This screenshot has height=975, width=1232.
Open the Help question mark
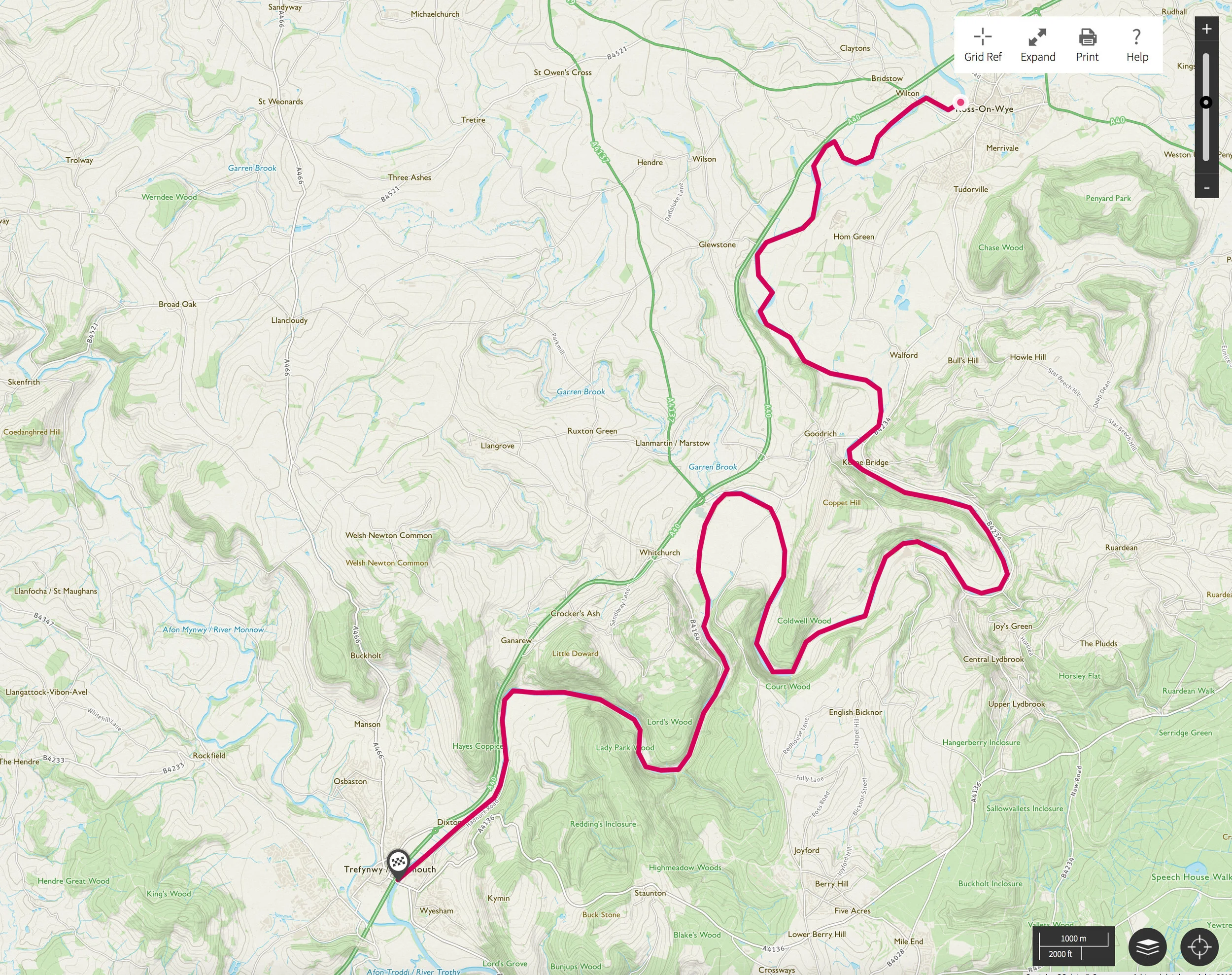(1137, 45)
